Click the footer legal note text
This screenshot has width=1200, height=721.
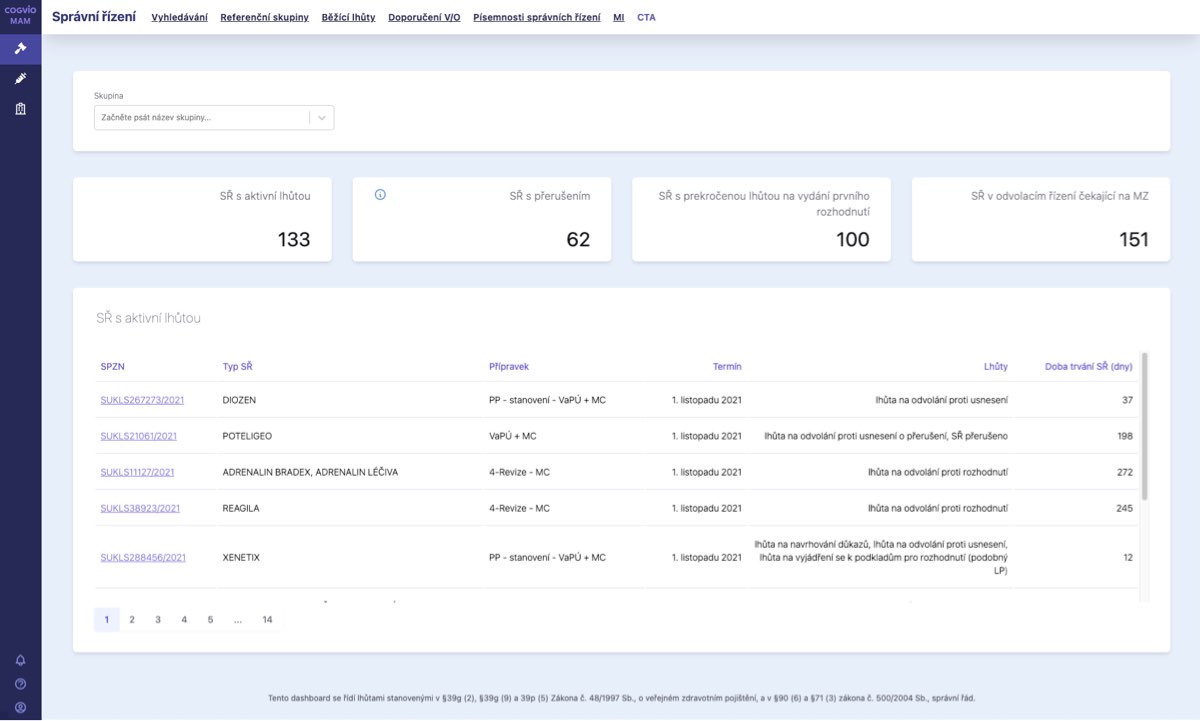pos(621,698)
